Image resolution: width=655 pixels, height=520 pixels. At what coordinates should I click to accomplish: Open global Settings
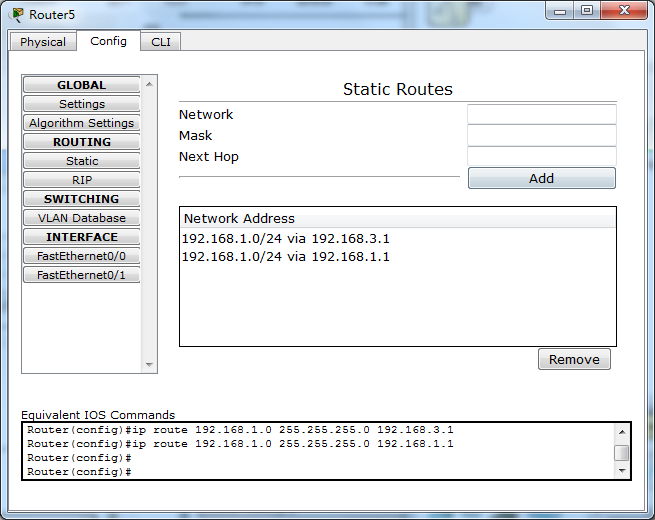(81, 104)
